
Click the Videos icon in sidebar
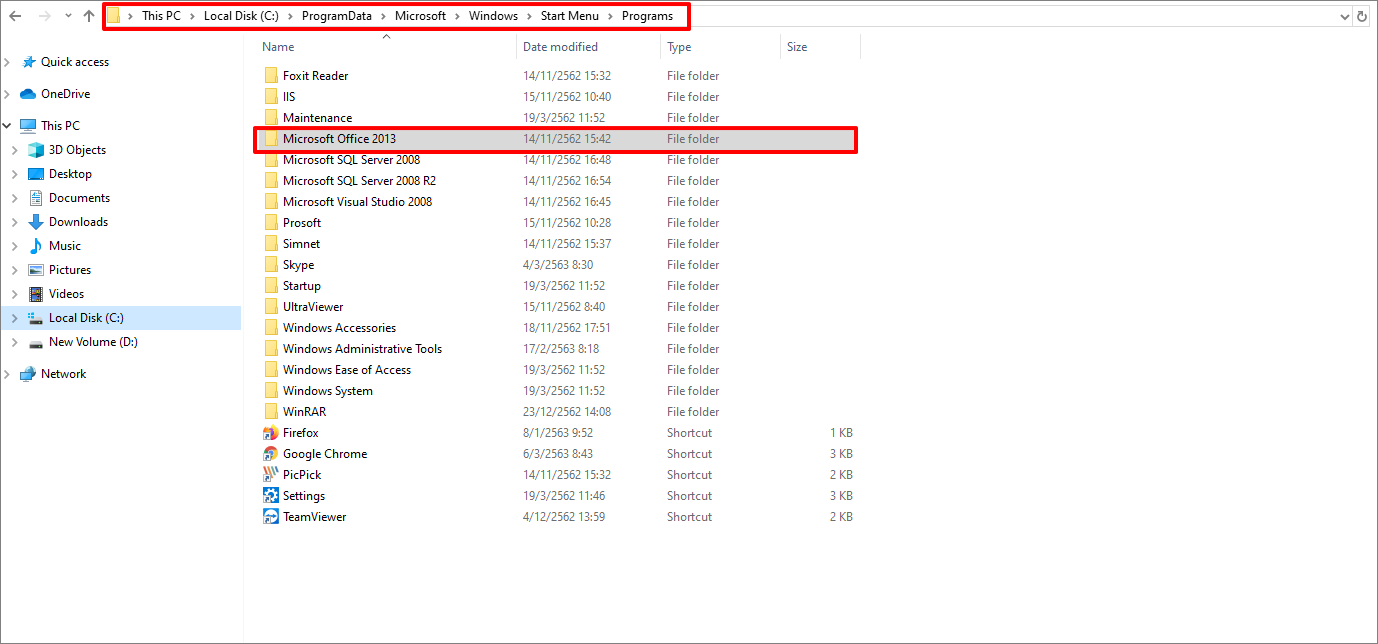pos(36,294)
